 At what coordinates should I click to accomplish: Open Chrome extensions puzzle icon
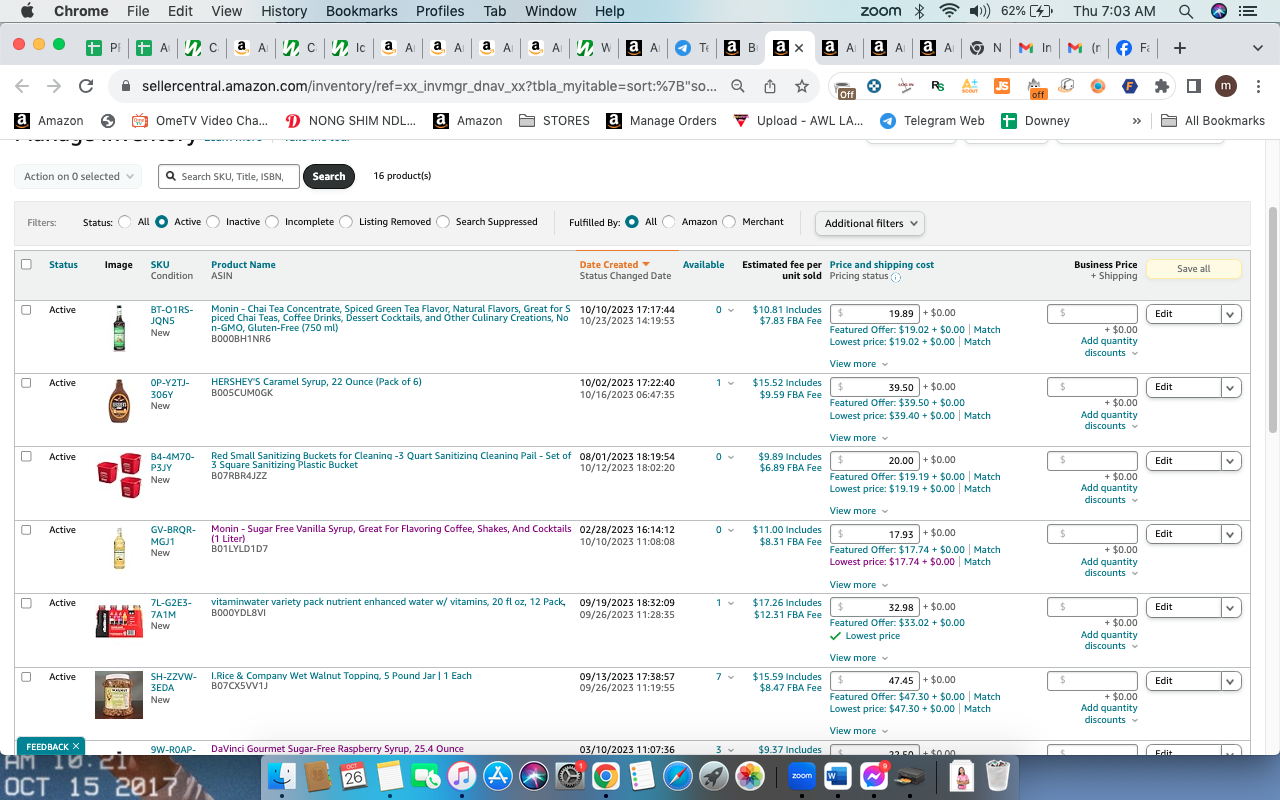point(1162,86)
